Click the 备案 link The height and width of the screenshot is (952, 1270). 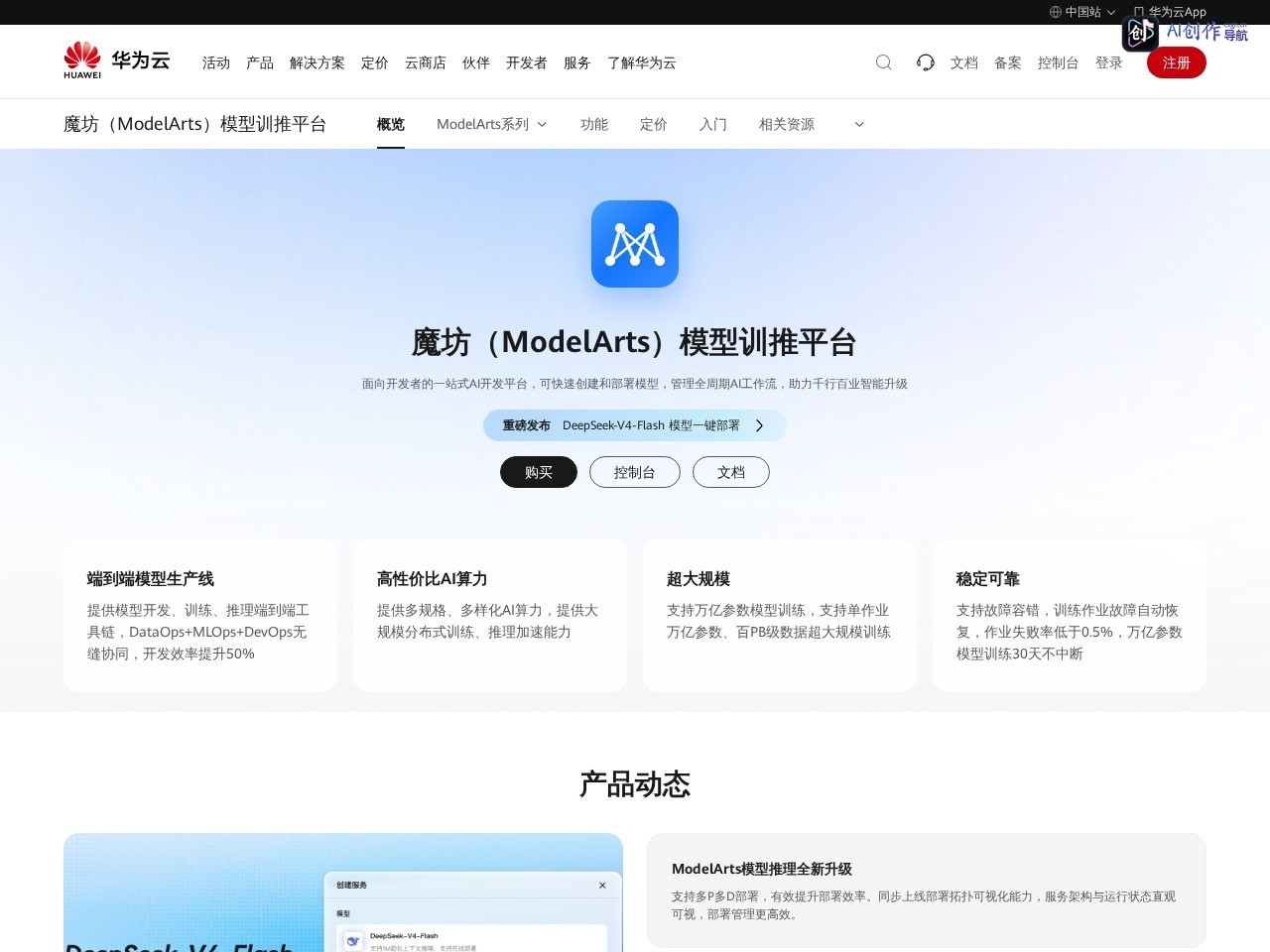coord(1008,62)
